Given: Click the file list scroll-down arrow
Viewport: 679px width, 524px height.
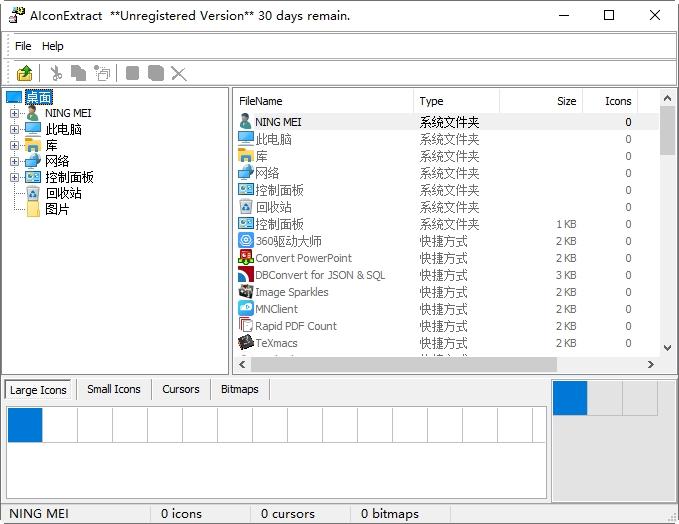Looking at the screenshot, I should point(668,347).
